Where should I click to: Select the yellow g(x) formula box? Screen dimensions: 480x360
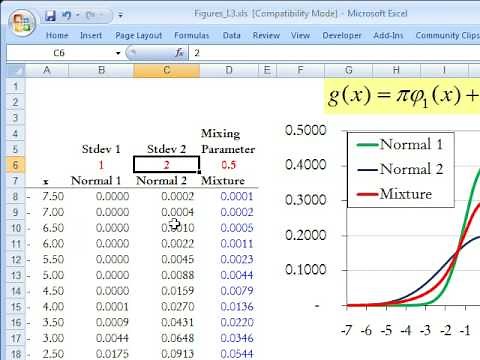402,97
